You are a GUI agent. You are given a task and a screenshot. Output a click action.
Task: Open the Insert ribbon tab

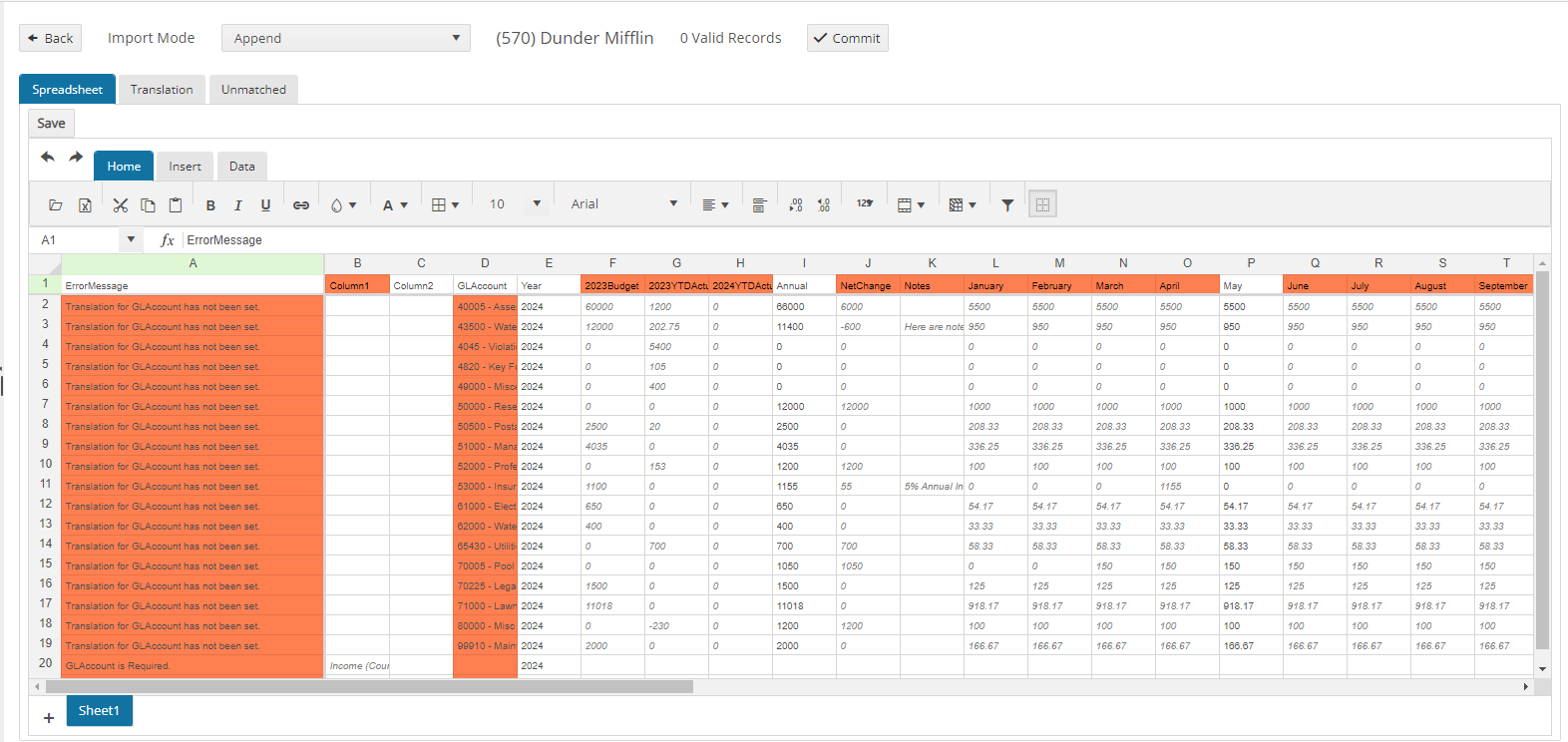click(x=185, y=167)
